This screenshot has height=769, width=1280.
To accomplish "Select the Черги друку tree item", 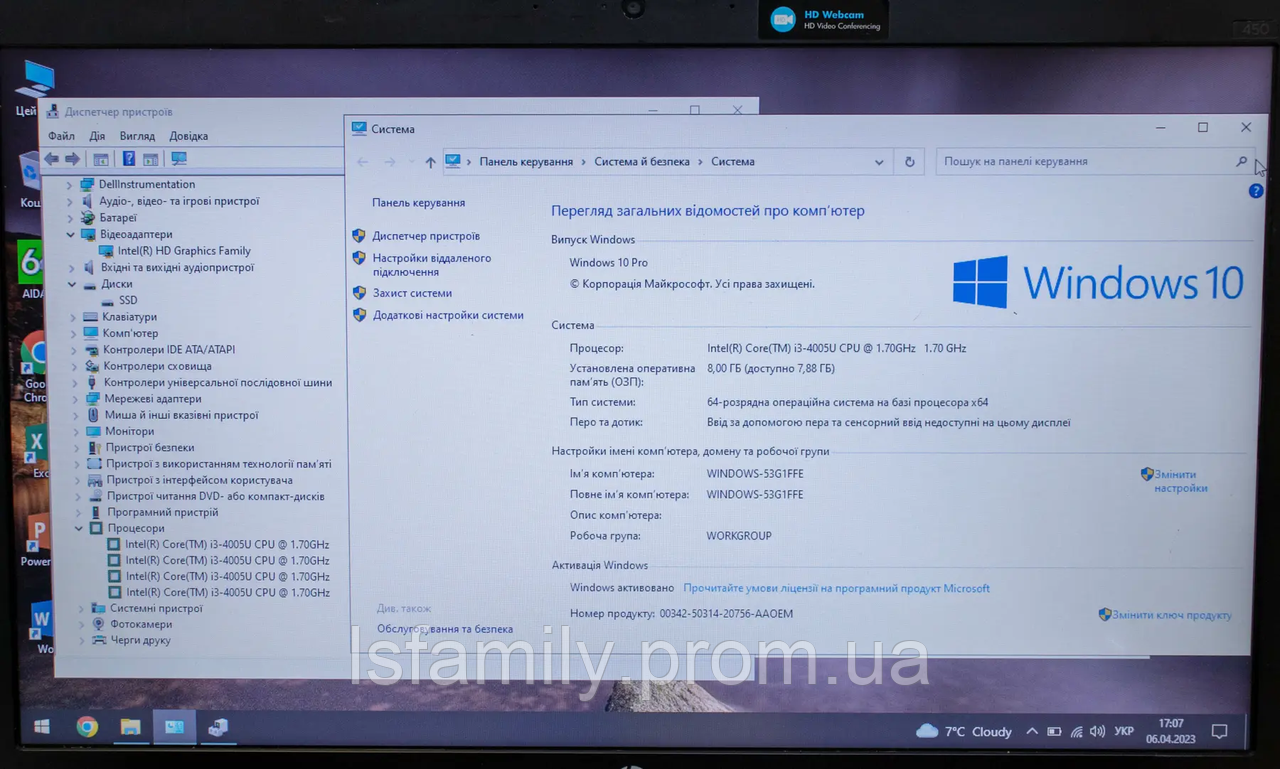I will click(x=140, y=640).
